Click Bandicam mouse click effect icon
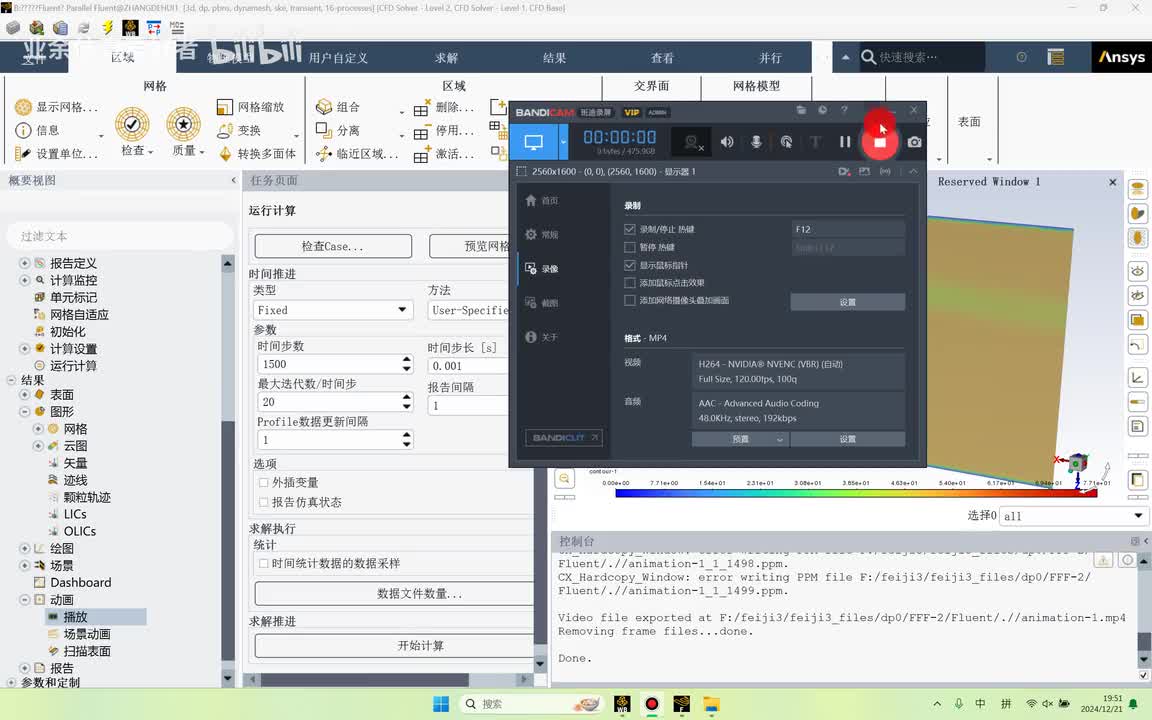 click(786, 142)
